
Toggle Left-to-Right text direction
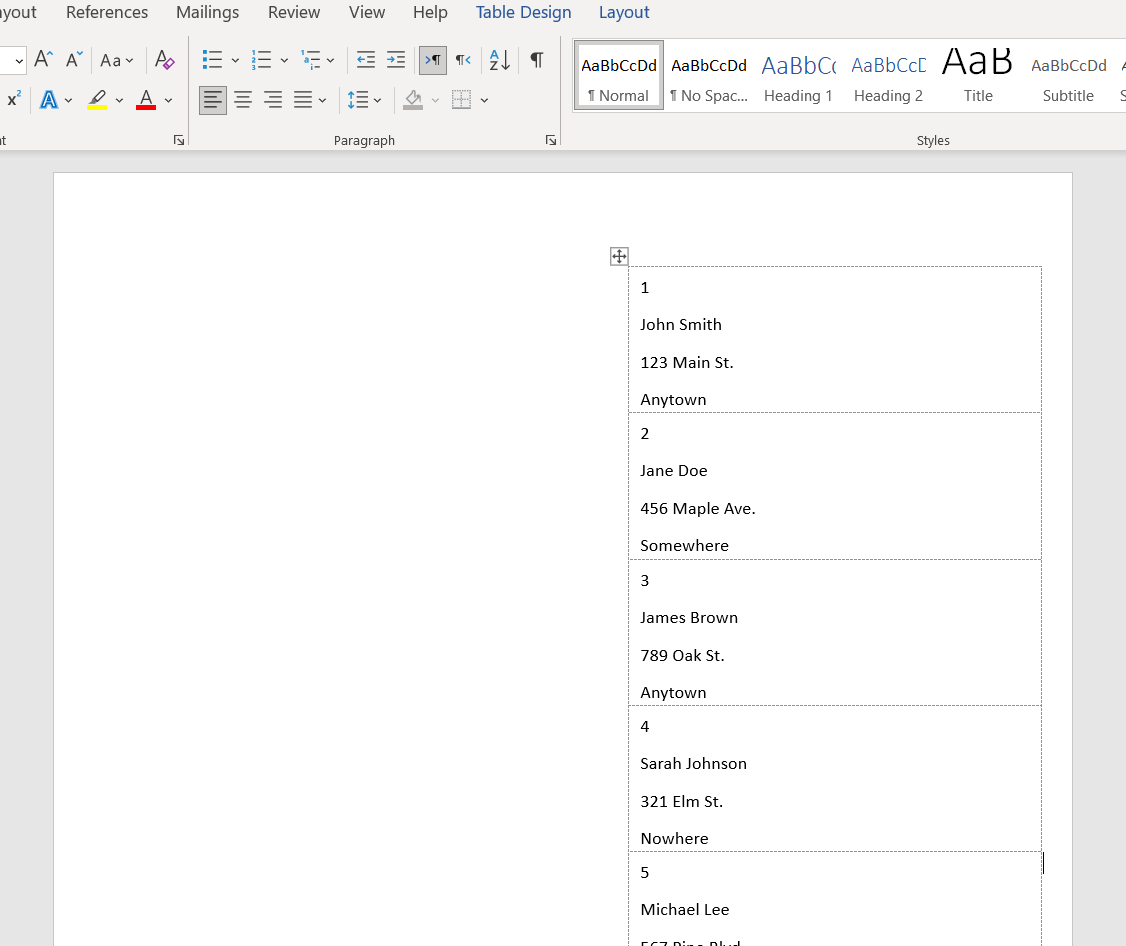point(432,60)
